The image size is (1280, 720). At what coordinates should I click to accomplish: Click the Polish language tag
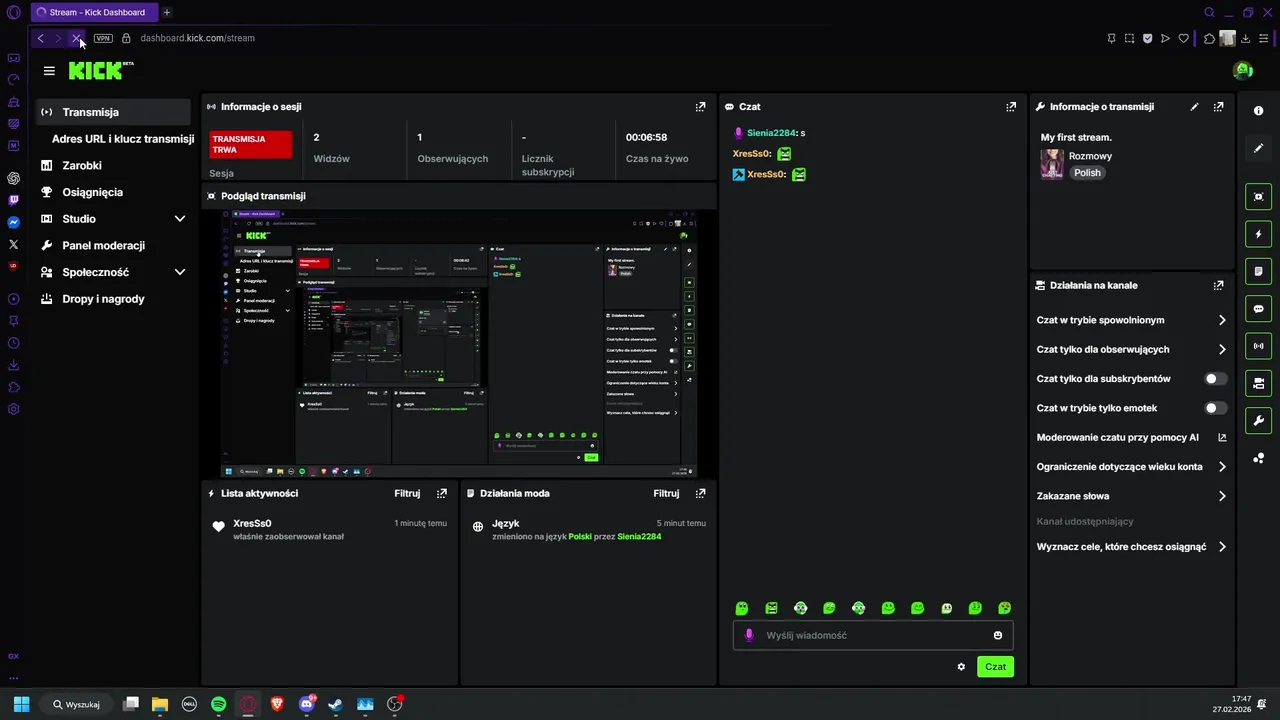coord(1087,173)
